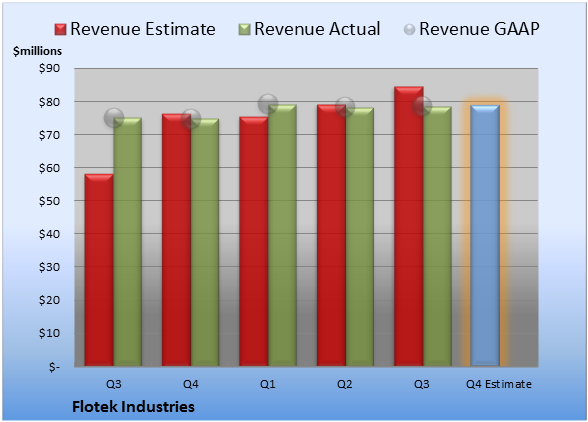Click the '$20' axis value
Image resolution: width=588 pixels, height=422 pixels.
pos(49,300)
